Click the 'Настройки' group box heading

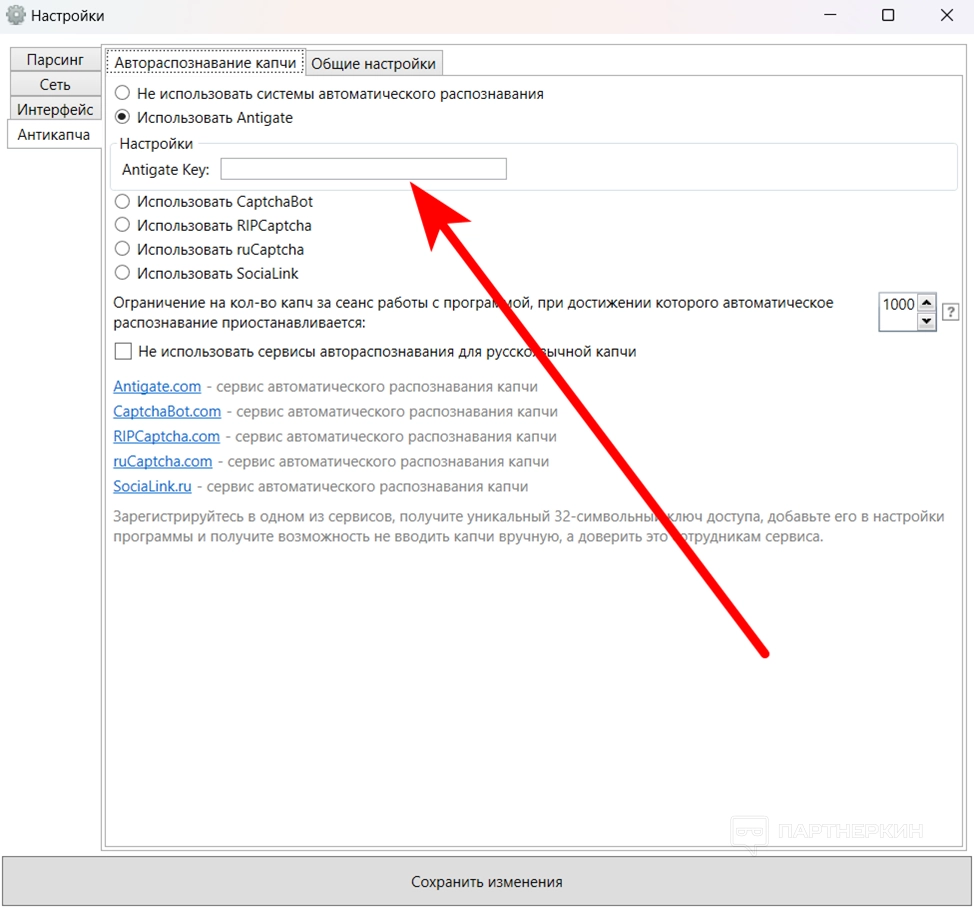click(x=157, y=143)
